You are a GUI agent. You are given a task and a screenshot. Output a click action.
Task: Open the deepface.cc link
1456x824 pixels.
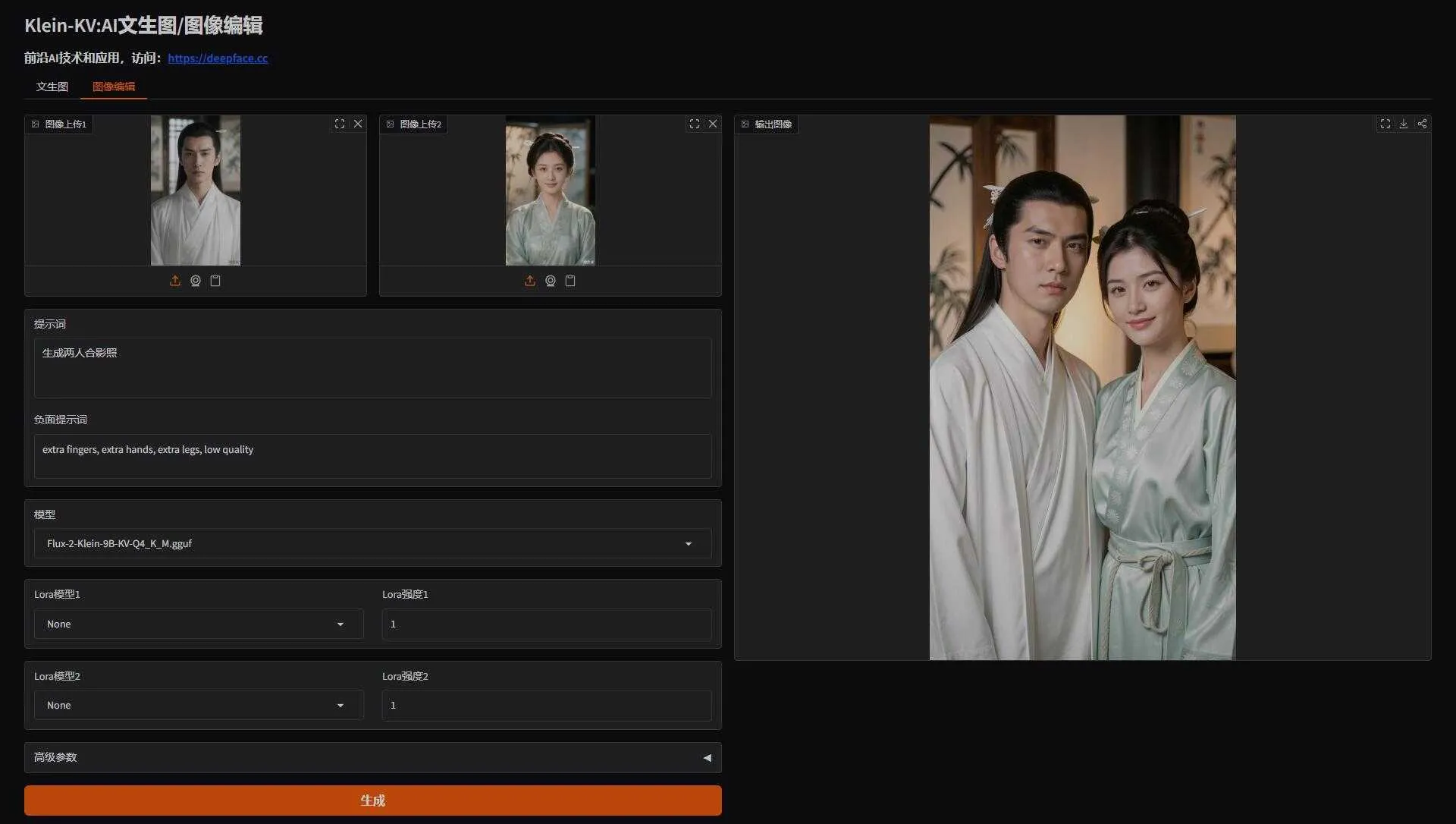click(218, 58)
